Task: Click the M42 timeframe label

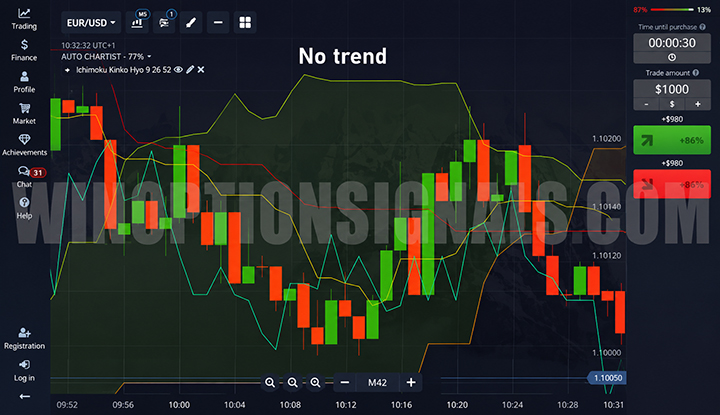Action: click(377, 382)
